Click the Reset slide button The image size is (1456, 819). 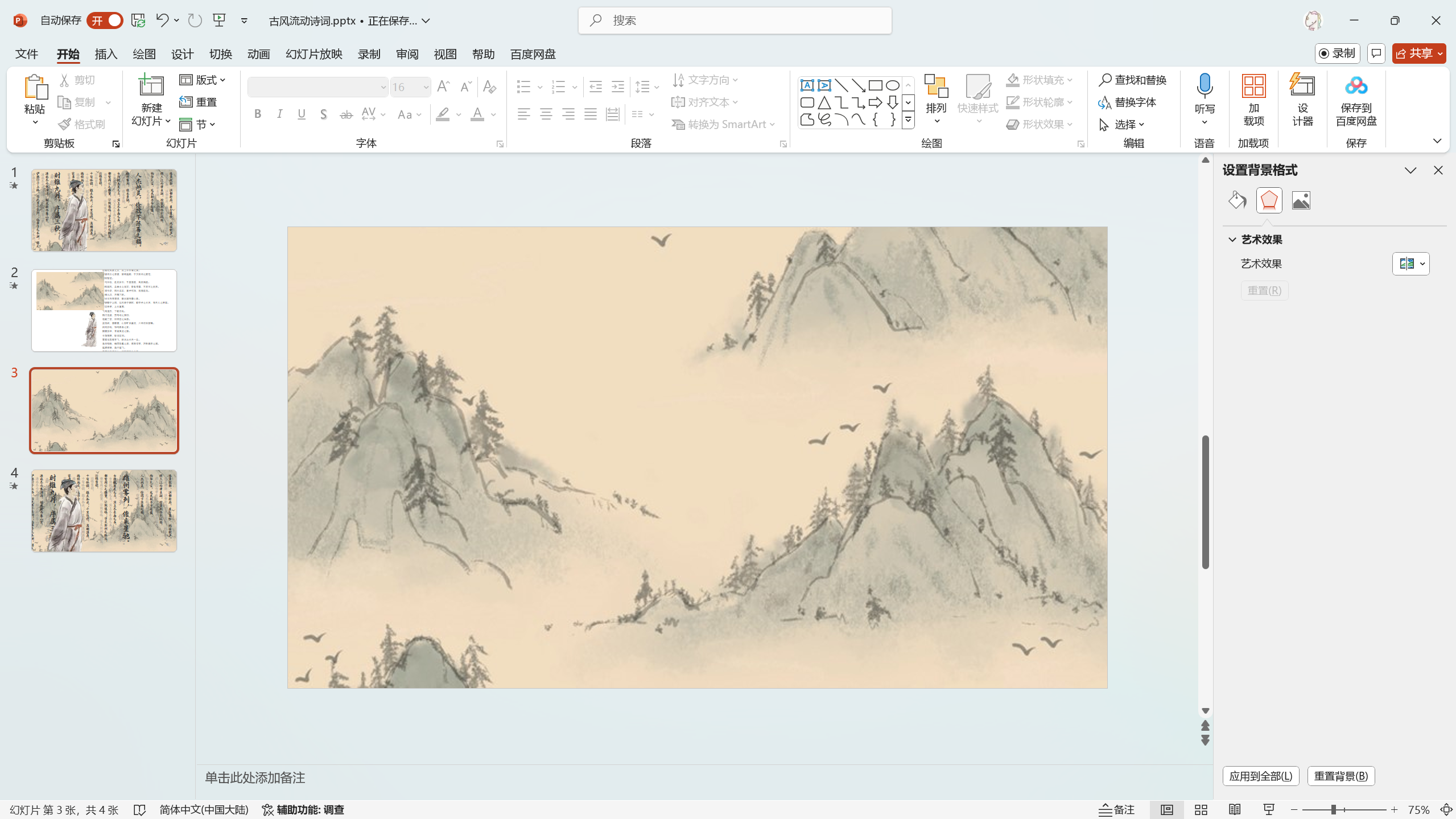(x=199, y=102)
